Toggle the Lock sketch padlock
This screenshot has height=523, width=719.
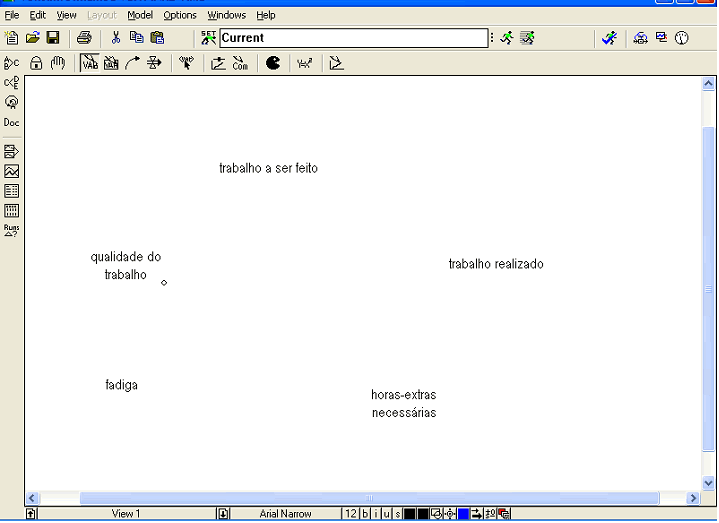point(35,63)
